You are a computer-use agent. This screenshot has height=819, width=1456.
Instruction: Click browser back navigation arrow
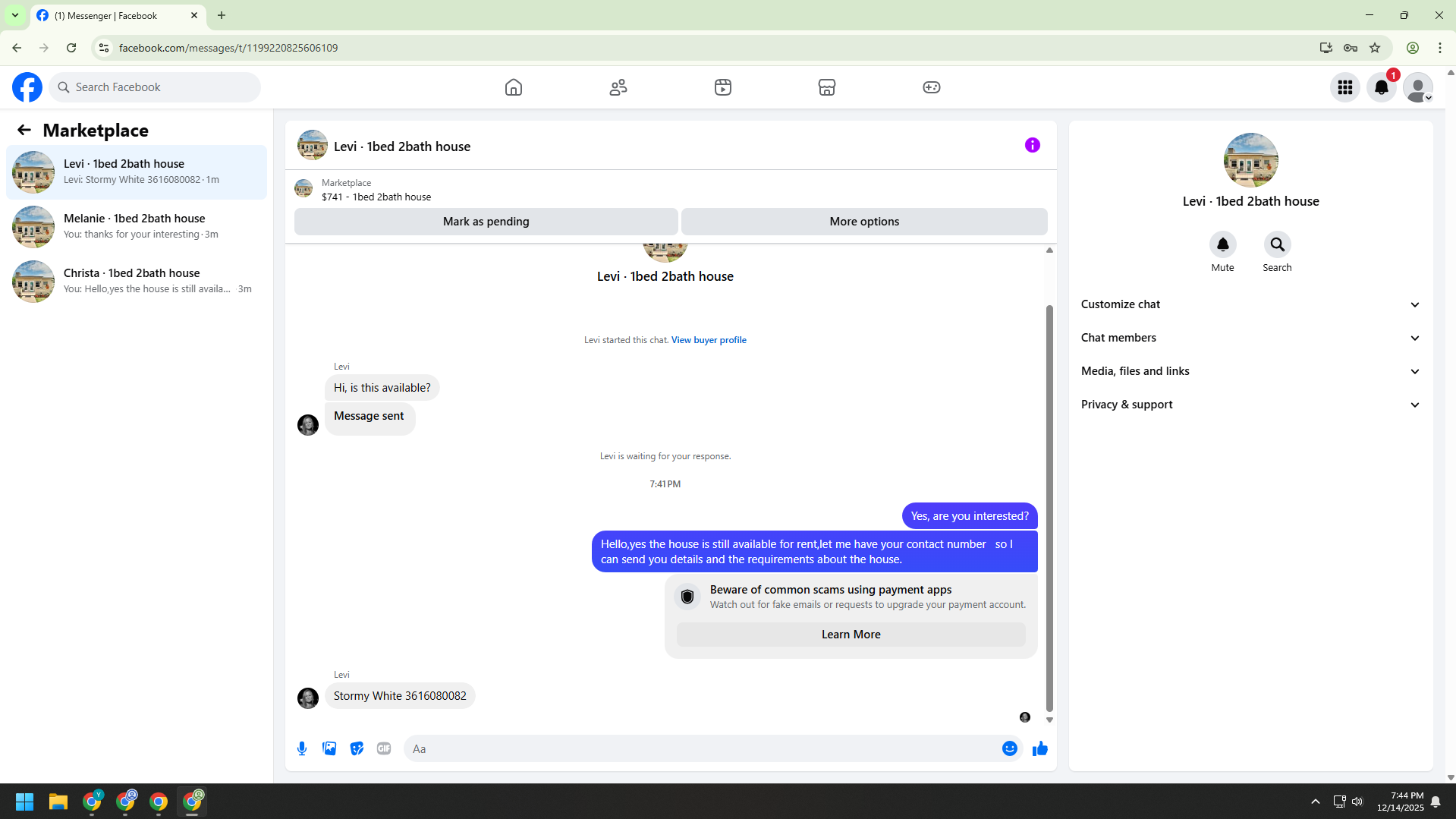17,48
